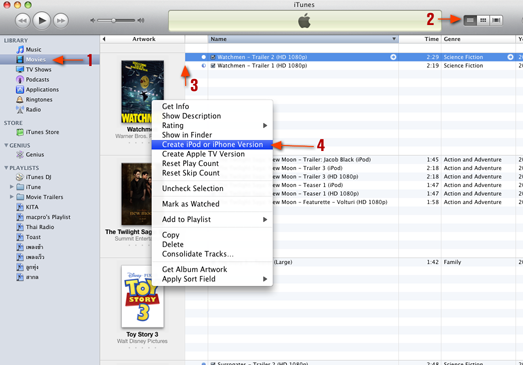Image resolution: width=523 pixels, height=365 pixels.
Task: Choose Create iPod or iPhone Version
Action: pyautogui.click(x=212, y=144)
